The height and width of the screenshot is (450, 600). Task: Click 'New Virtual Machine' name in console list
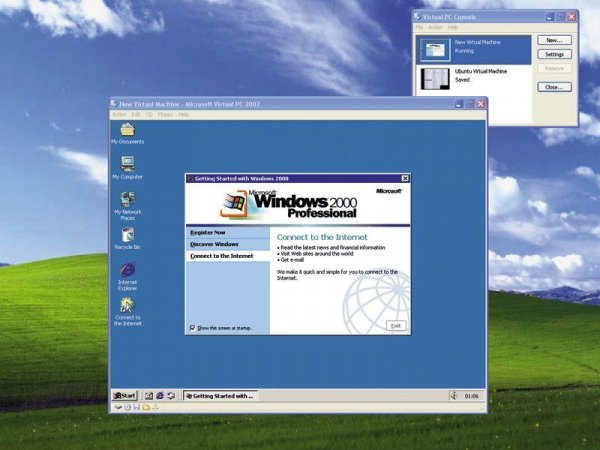coord(477,42)
